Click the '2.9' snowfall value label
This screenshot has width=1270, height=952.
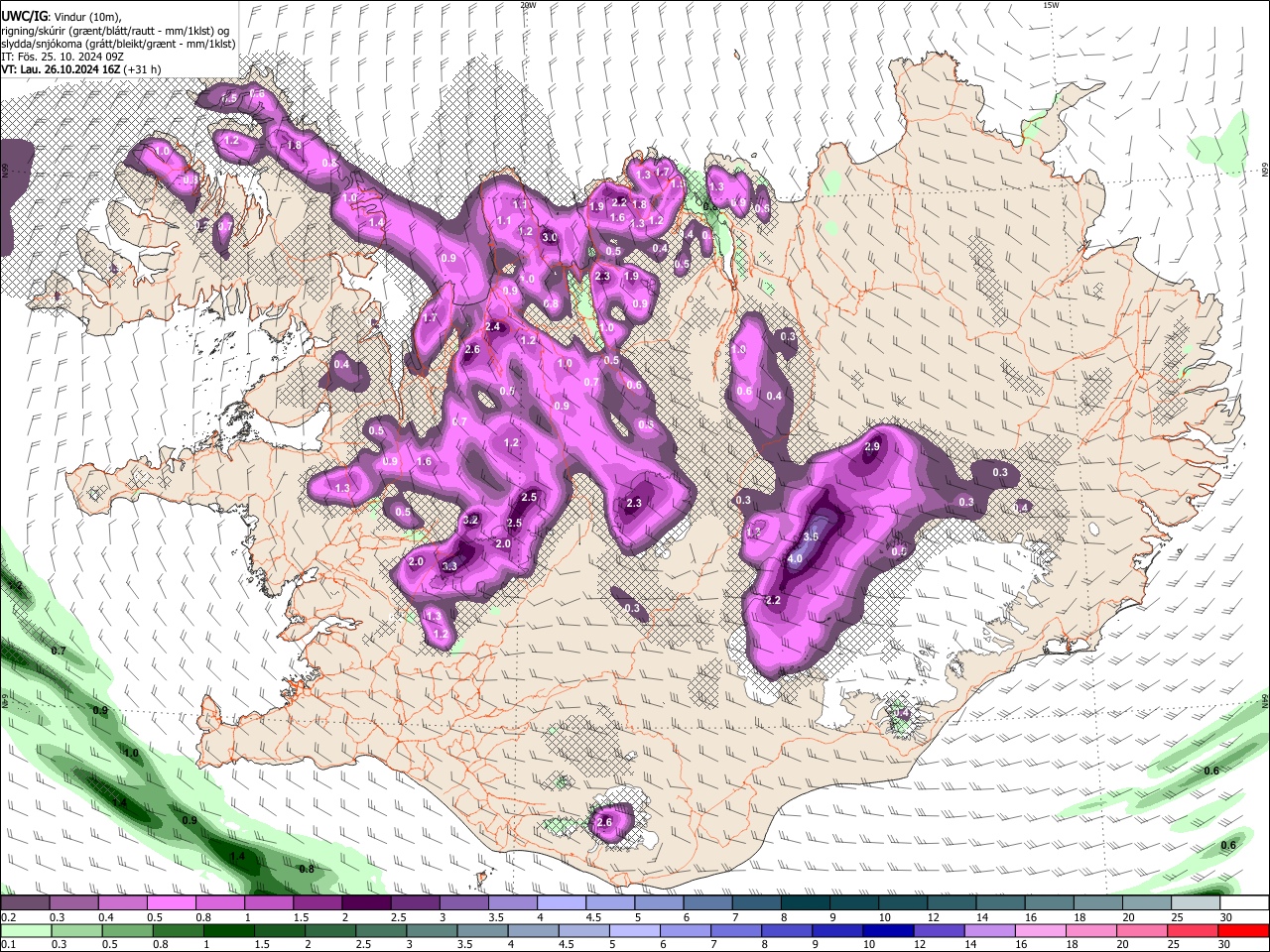(x=872, y=447)
